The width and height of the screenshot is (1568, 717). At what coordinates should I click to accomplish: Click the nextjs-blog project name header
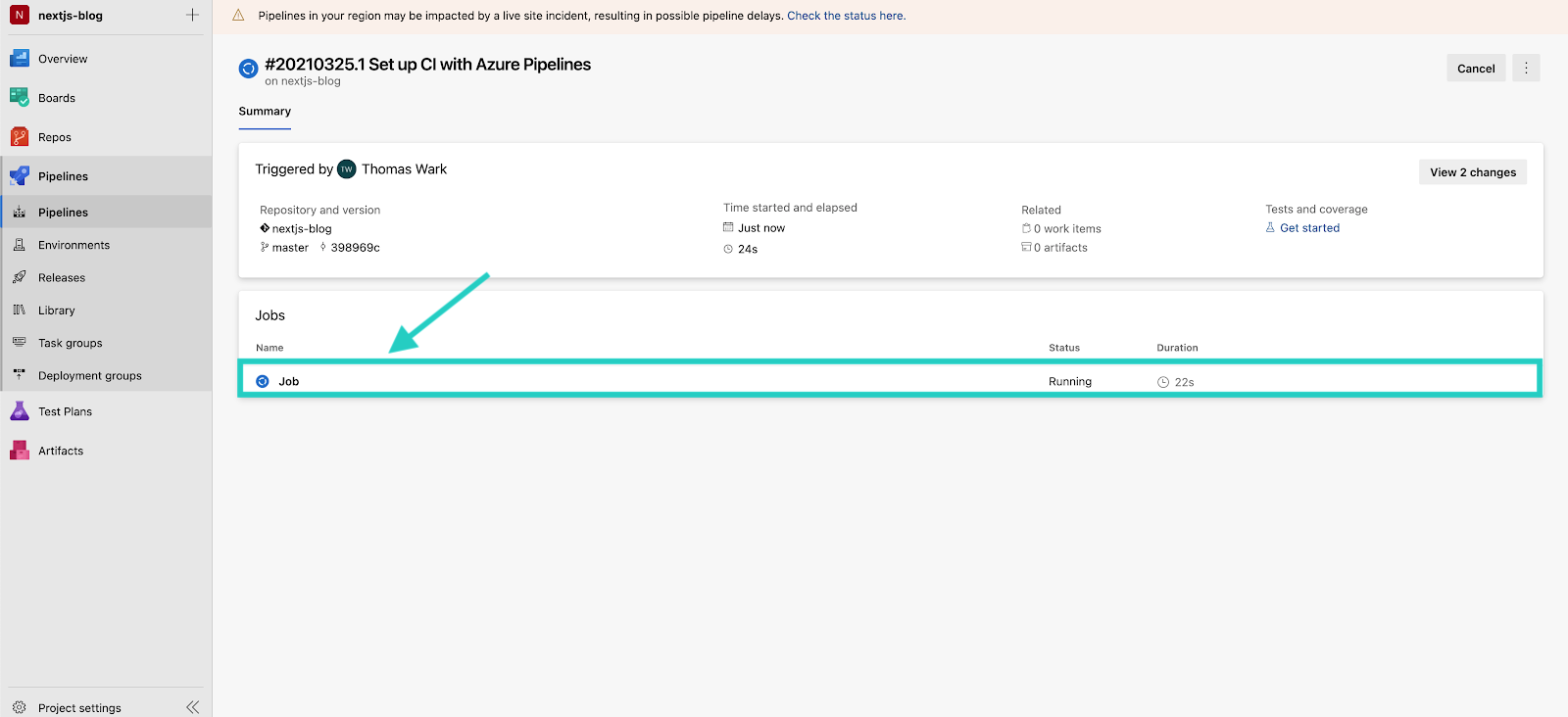[71, 16]
